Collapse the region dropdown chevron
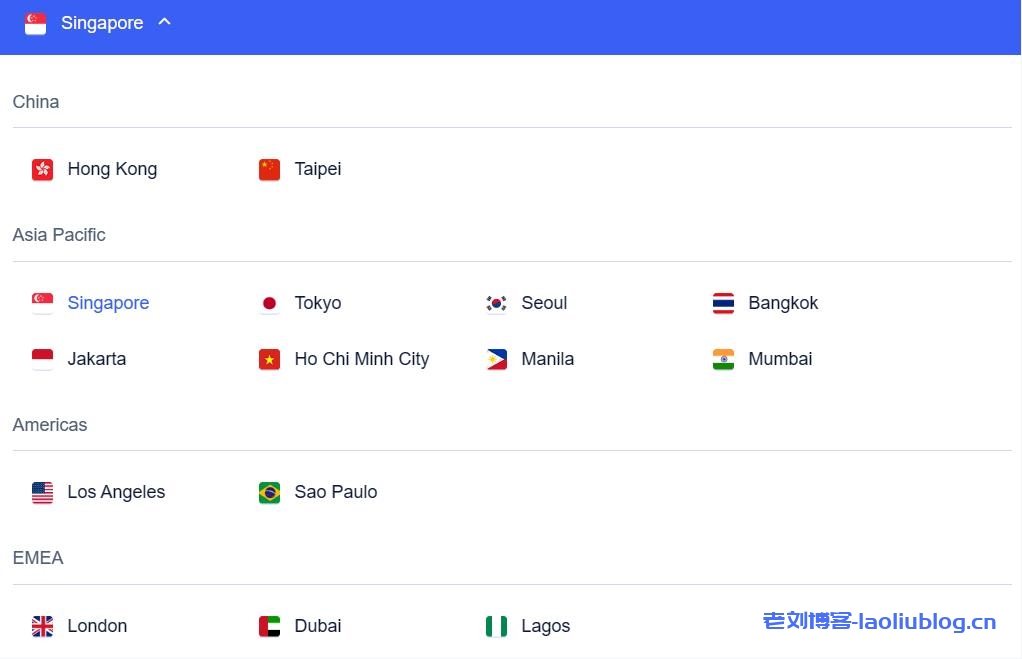 coord(165,22)
